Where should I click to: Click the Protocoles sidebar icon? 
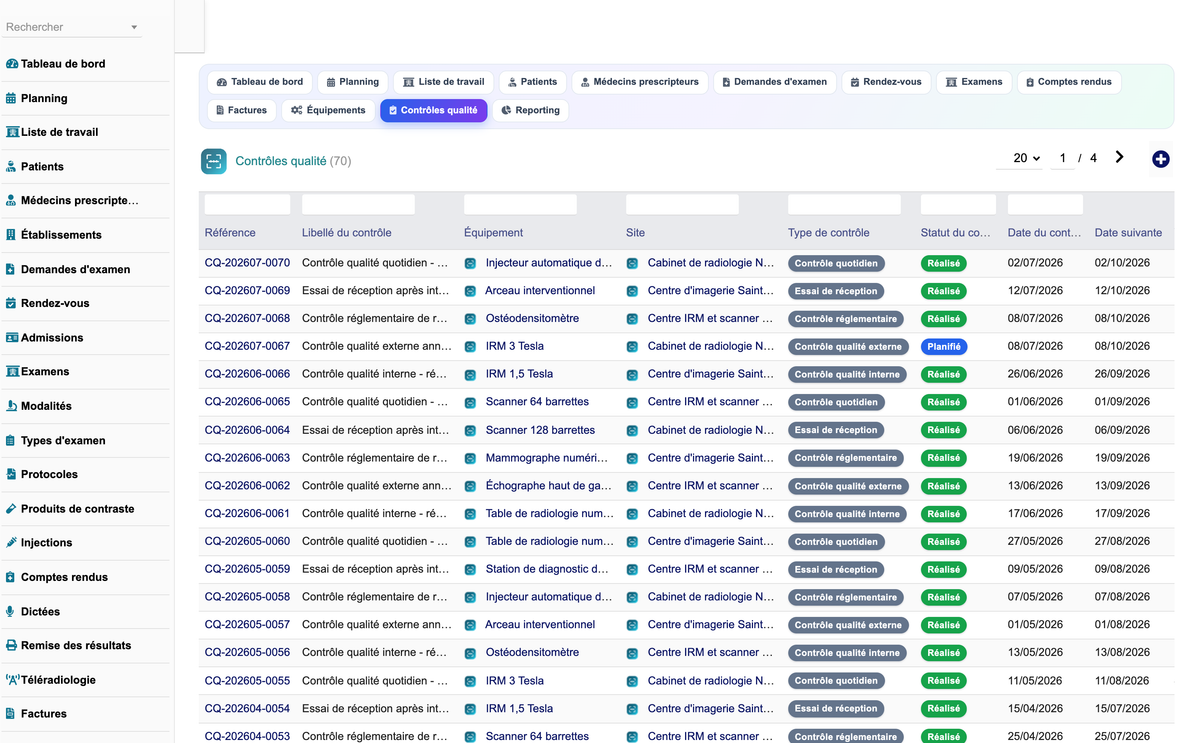point(11,474)
